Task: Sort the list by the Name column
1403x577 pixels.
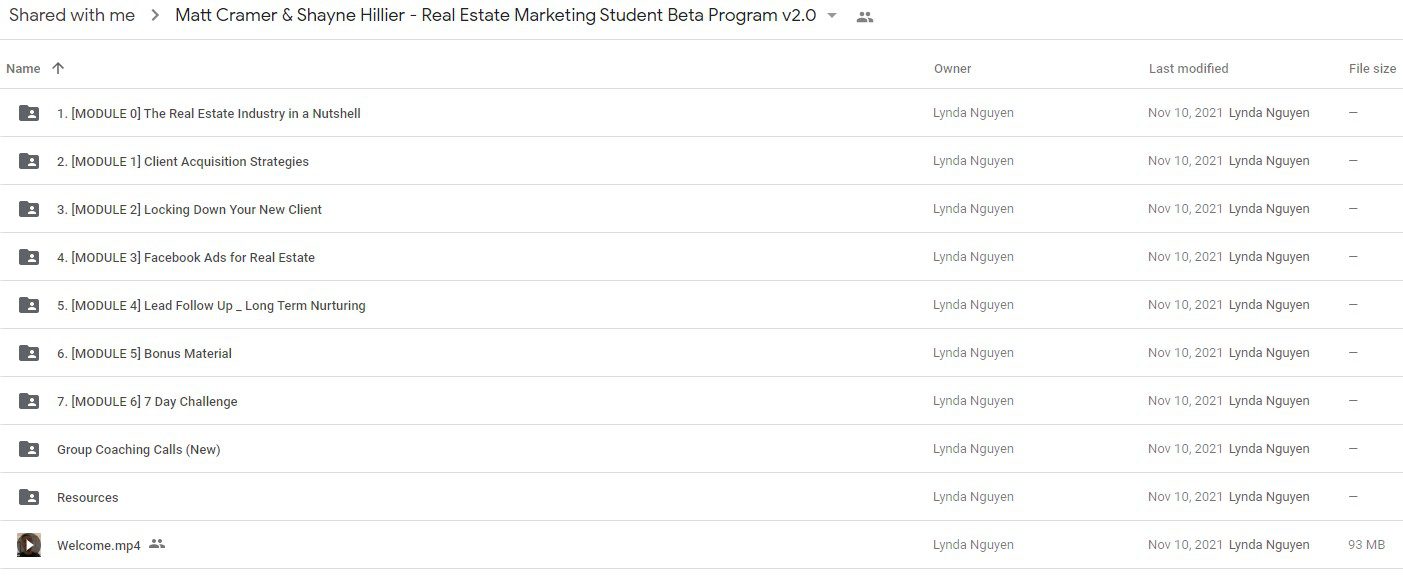Action: point(23,68)
